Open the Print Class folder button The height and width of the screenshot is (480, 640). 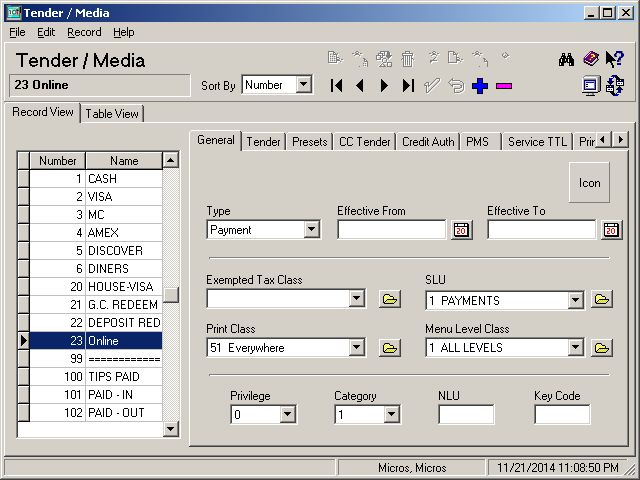pyautogui.click(x=390, y=348)
